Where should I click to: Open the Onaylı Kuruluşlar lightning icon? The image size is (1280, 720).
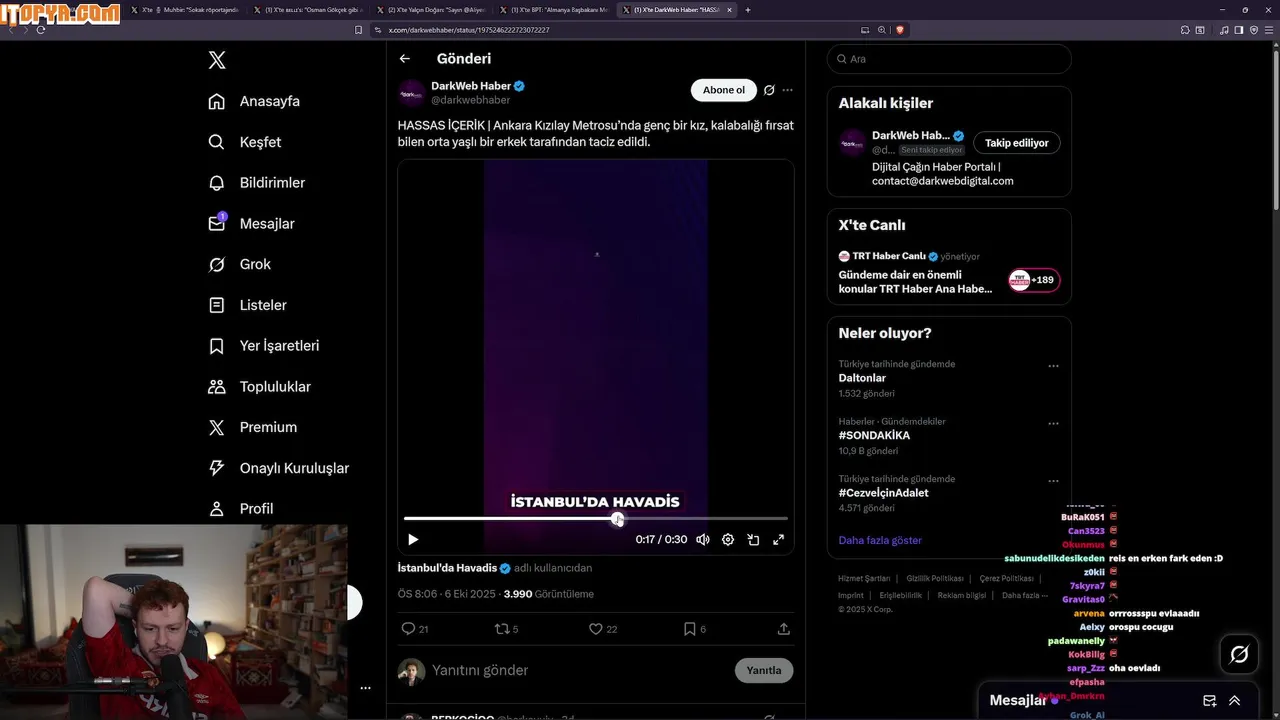(x=216, y=468)
